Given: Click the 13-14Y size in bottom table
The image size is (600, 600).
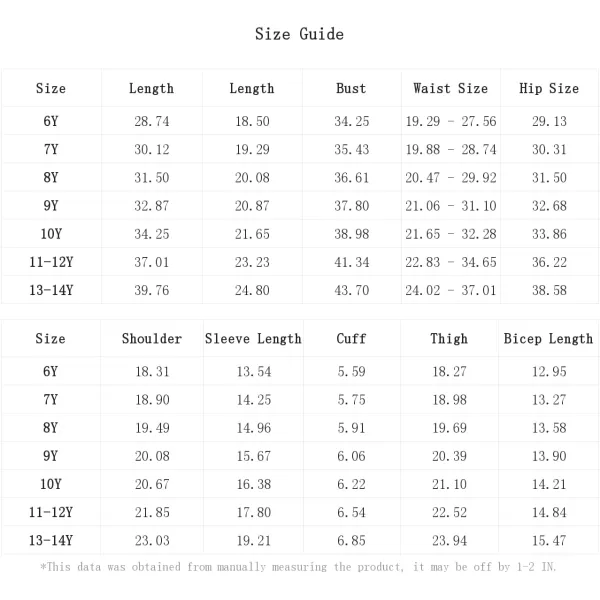Looking at the screenshot, I should pyautogui.click(x=51, y=540).
